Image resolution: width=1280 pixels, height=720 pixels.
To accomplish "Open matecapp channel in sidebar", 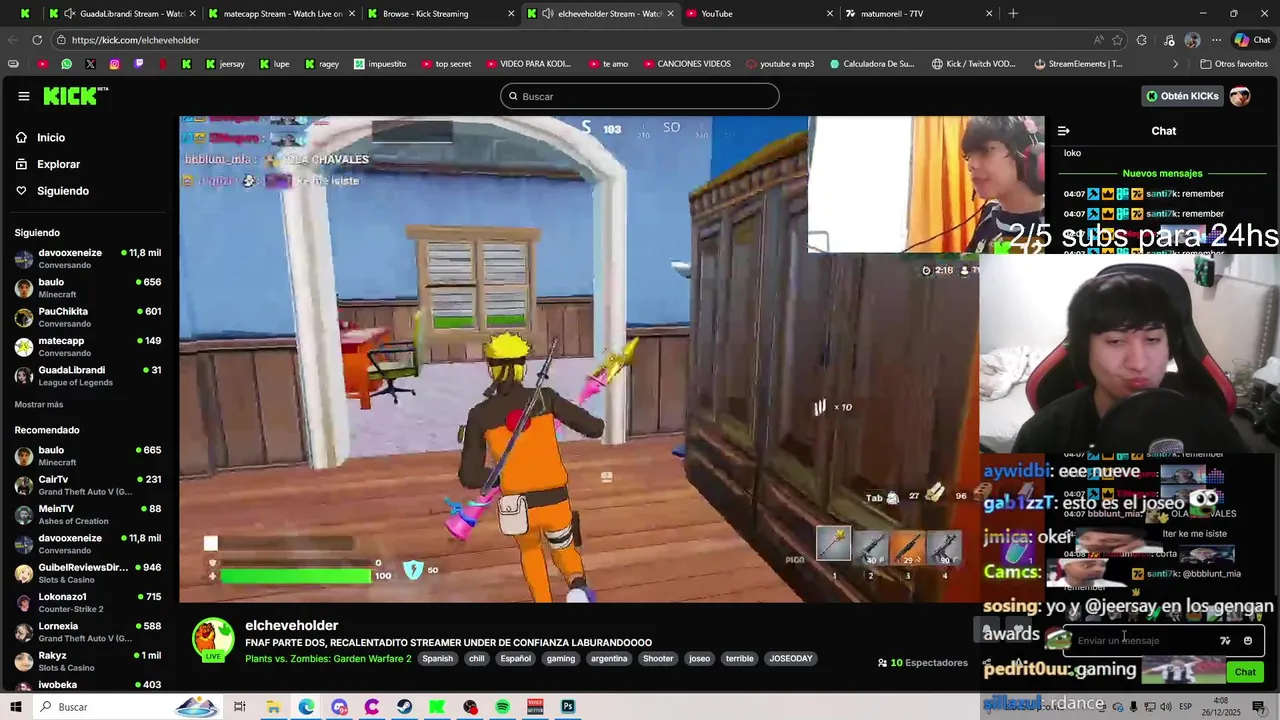I will point(88,346).
